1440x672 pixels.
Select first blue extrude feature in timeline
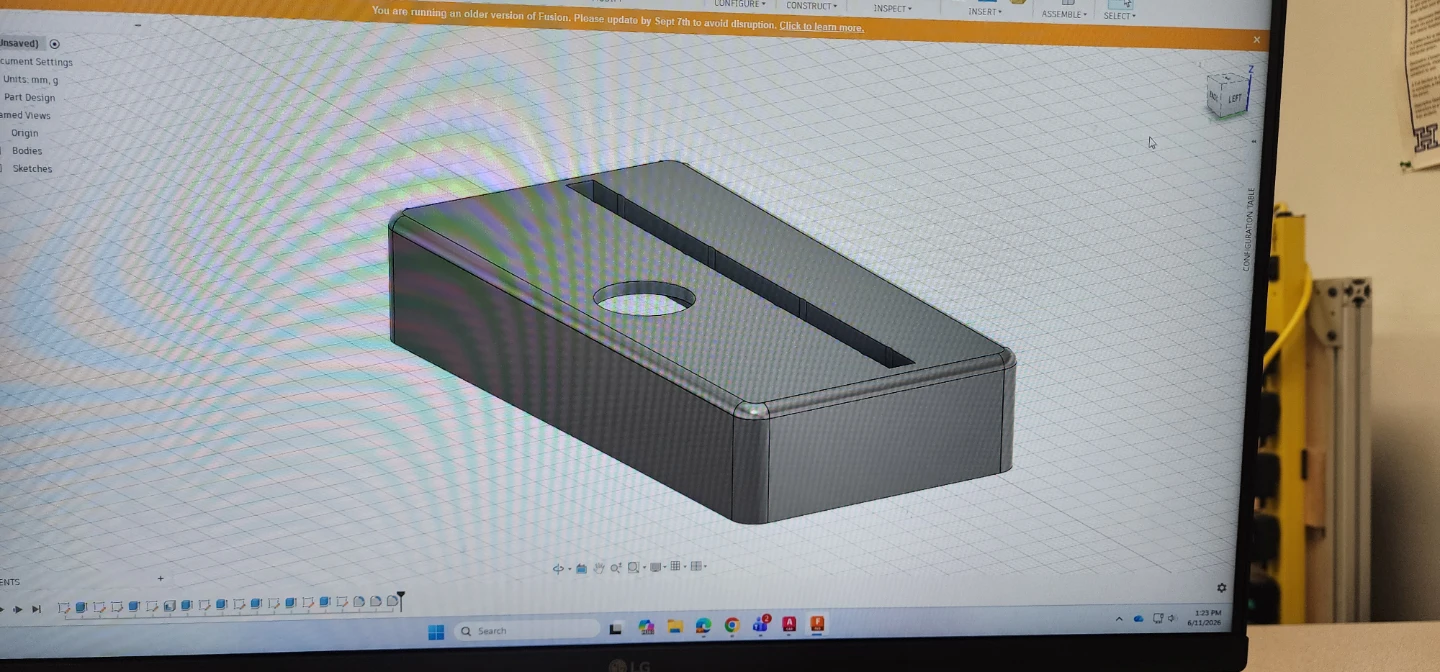[81, 606]
